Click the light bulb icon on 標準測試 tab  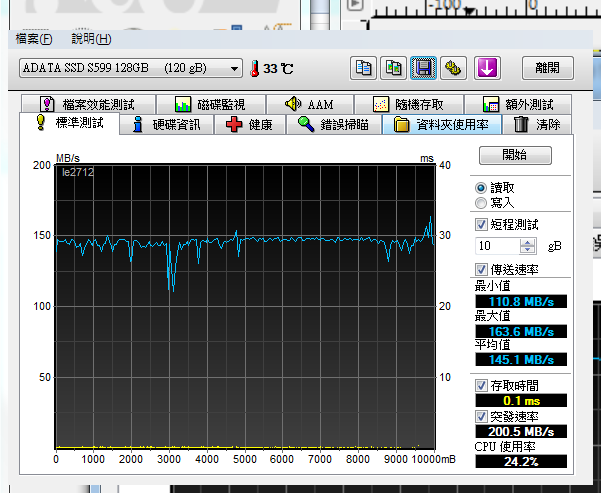point(41,122)
